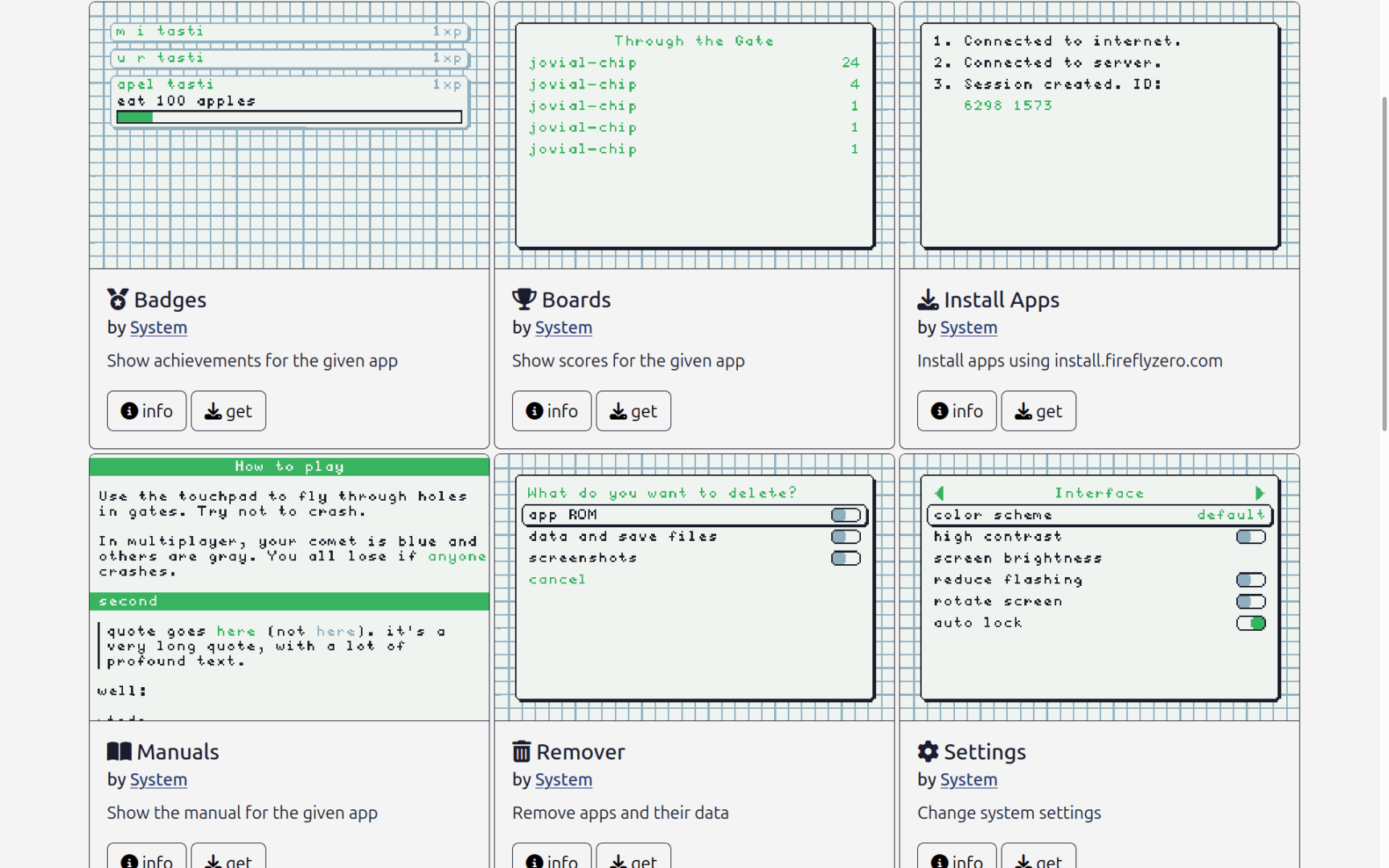Screen dimensions: 1389x868
Task: Click the Badges medal icon
Action: (x=118, y=299)
